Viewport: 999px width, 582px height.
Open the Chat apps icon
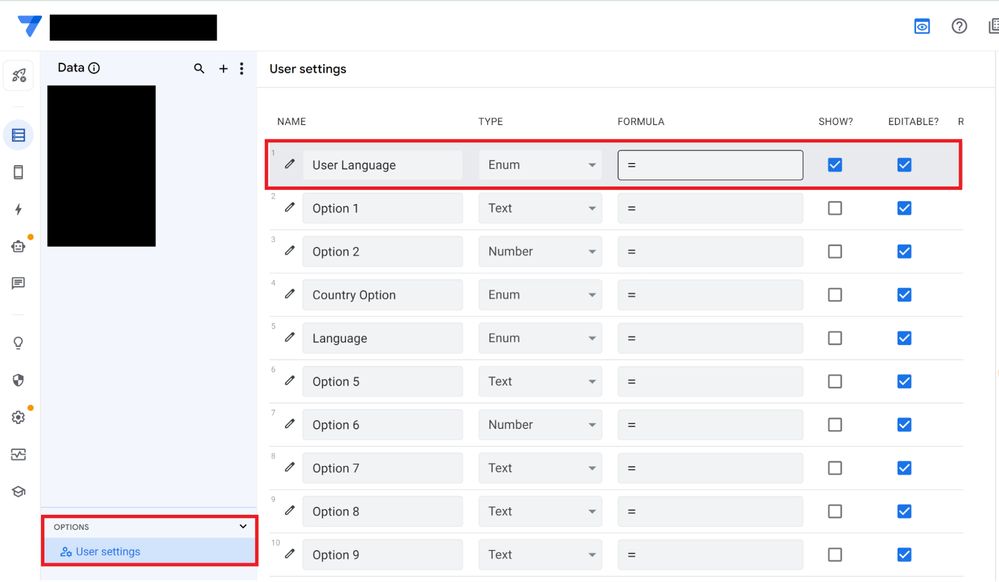pyautogui.click(x=18, y=283)
